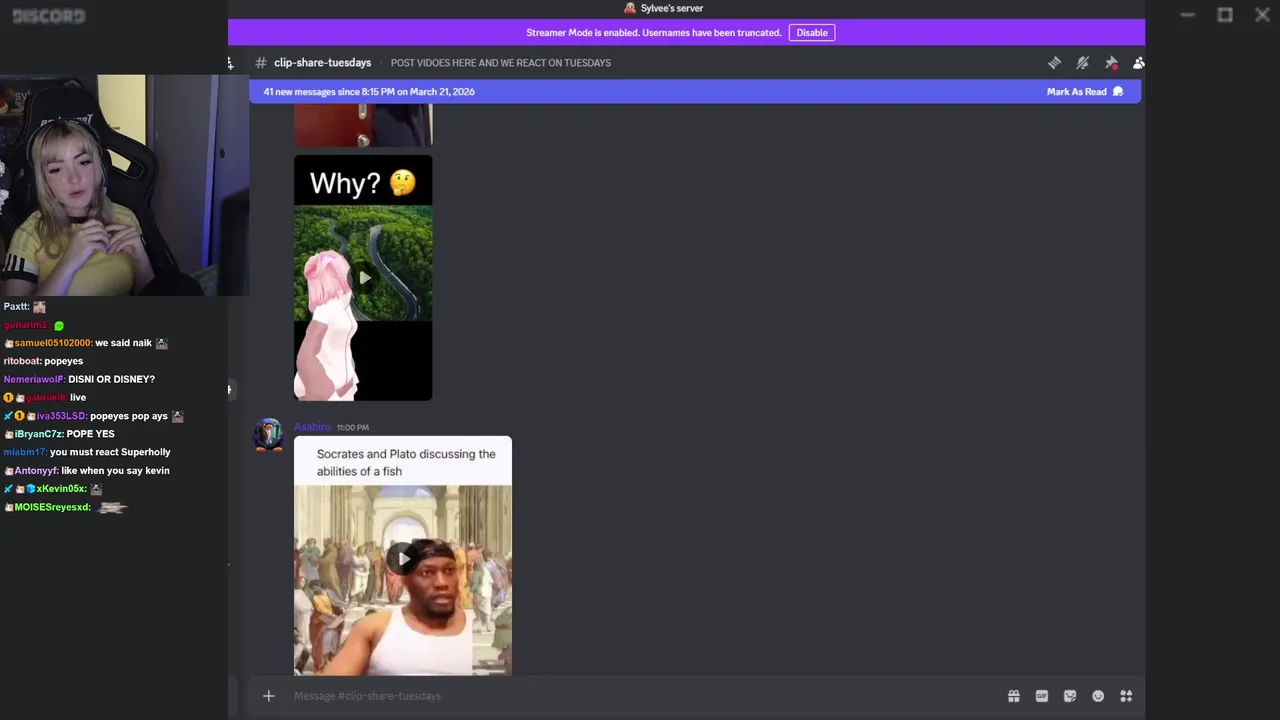
Task: Click chat username samuel05102000
Action: coord(53,344)
